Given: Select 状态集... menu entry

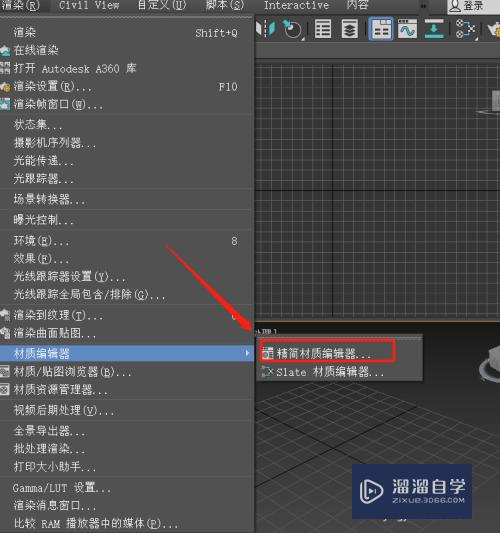Looking at the screenshot, I should click(126, 125).
